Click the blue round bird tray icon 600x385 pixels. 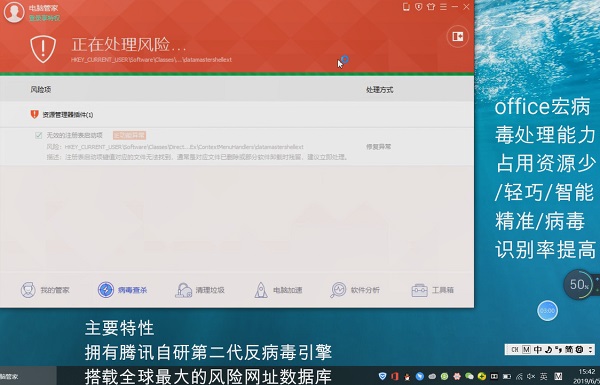420,377
